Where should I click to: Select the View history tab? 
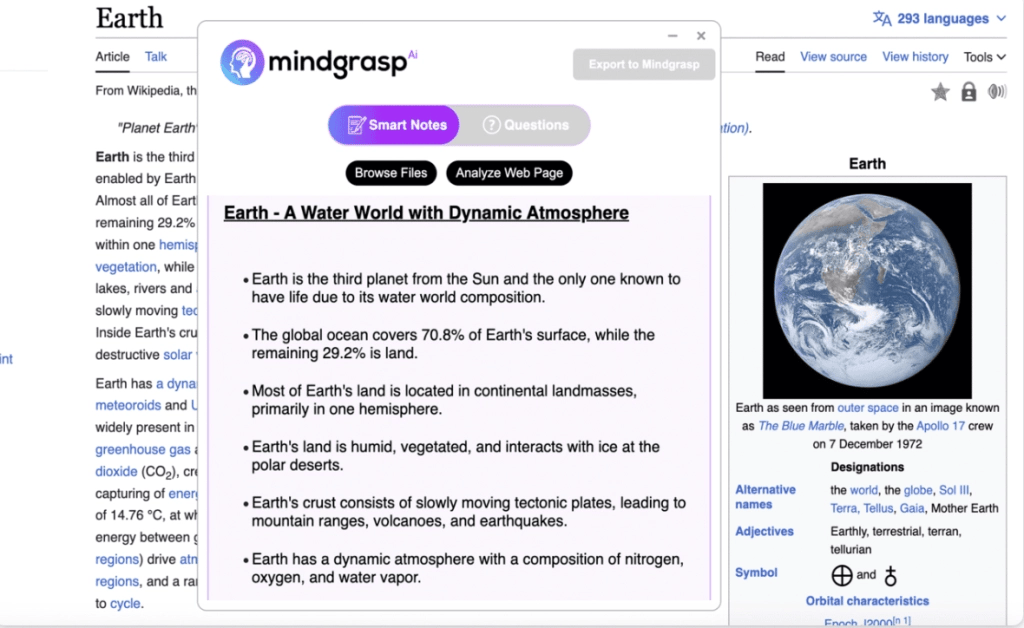point(915,57)
